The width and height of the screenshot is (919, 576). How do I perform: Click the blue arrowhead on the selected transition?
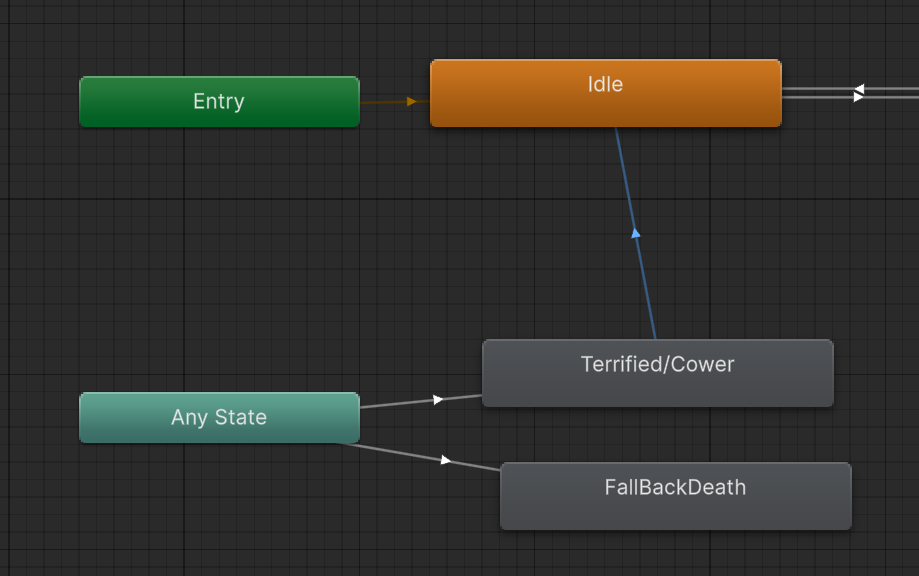click(x=635, y=233)
